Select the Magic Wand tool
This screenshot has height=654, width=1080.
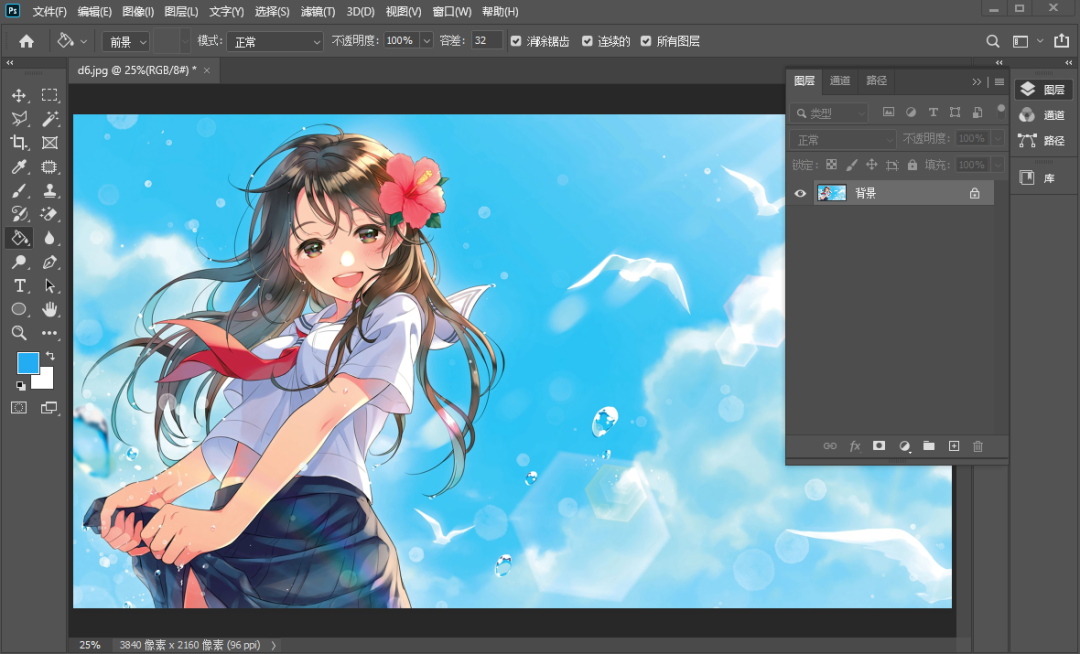[49, 119]
